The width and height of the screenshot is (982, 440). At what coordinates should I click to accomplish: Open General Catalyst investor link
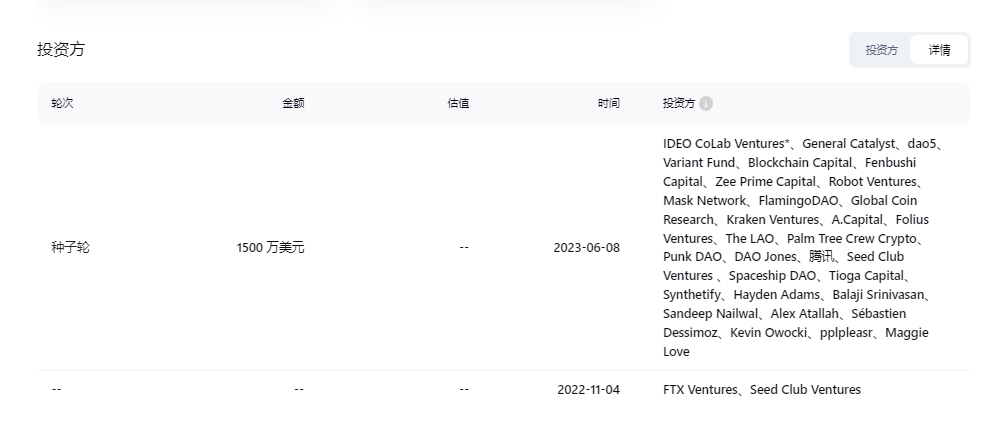[849, 144]
